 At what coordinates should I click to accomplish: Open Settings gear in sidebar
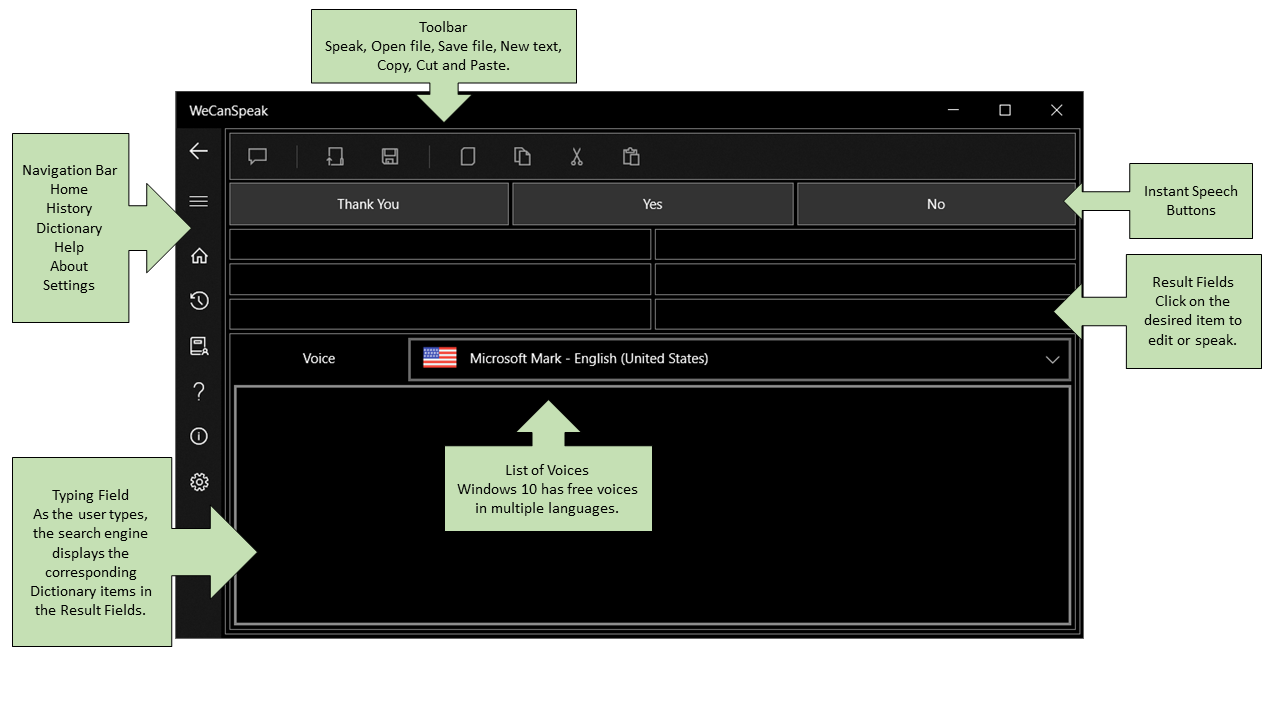coord(199,482)
